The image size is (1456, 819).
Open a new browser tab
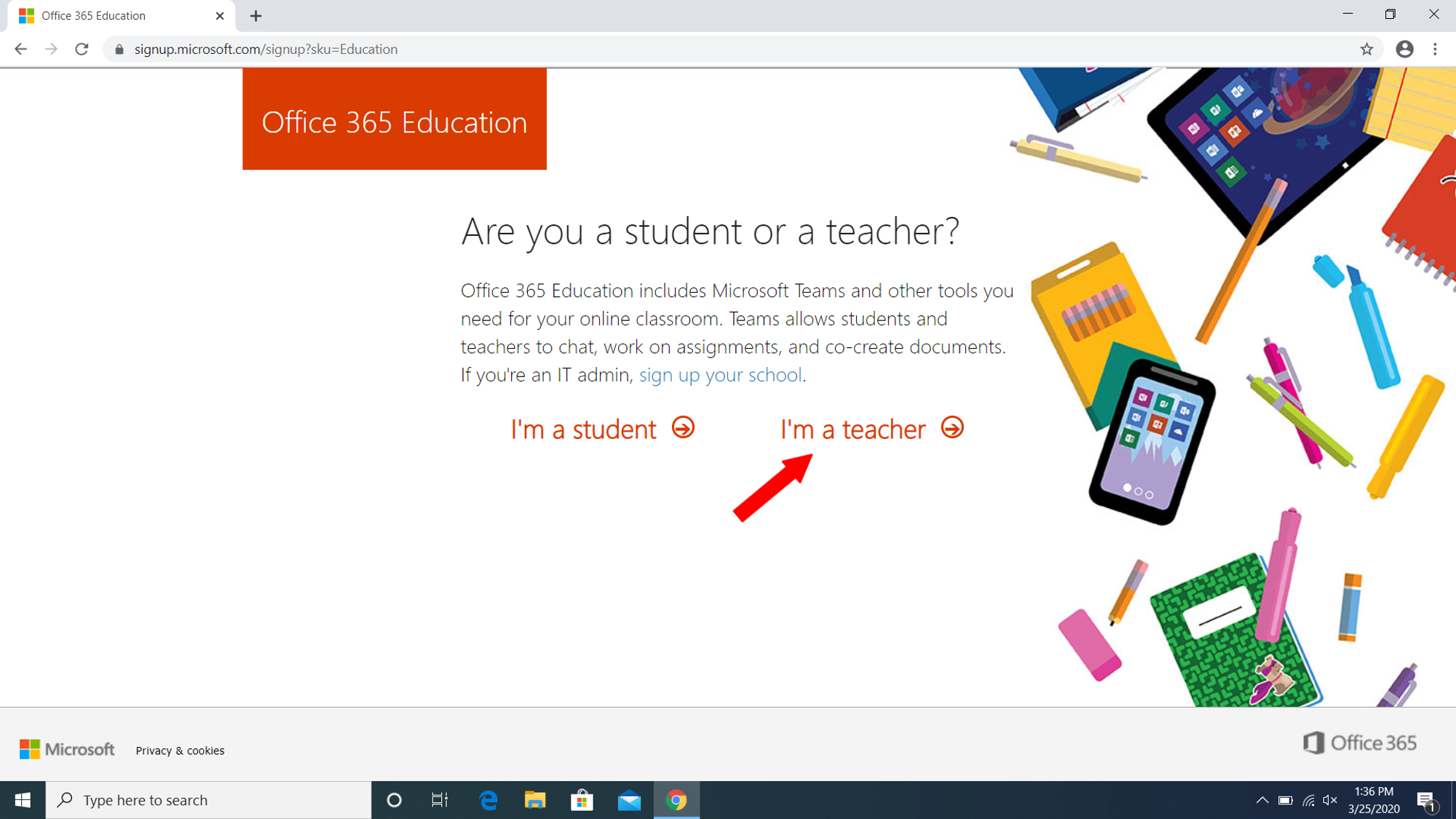[x=256, y=16]
